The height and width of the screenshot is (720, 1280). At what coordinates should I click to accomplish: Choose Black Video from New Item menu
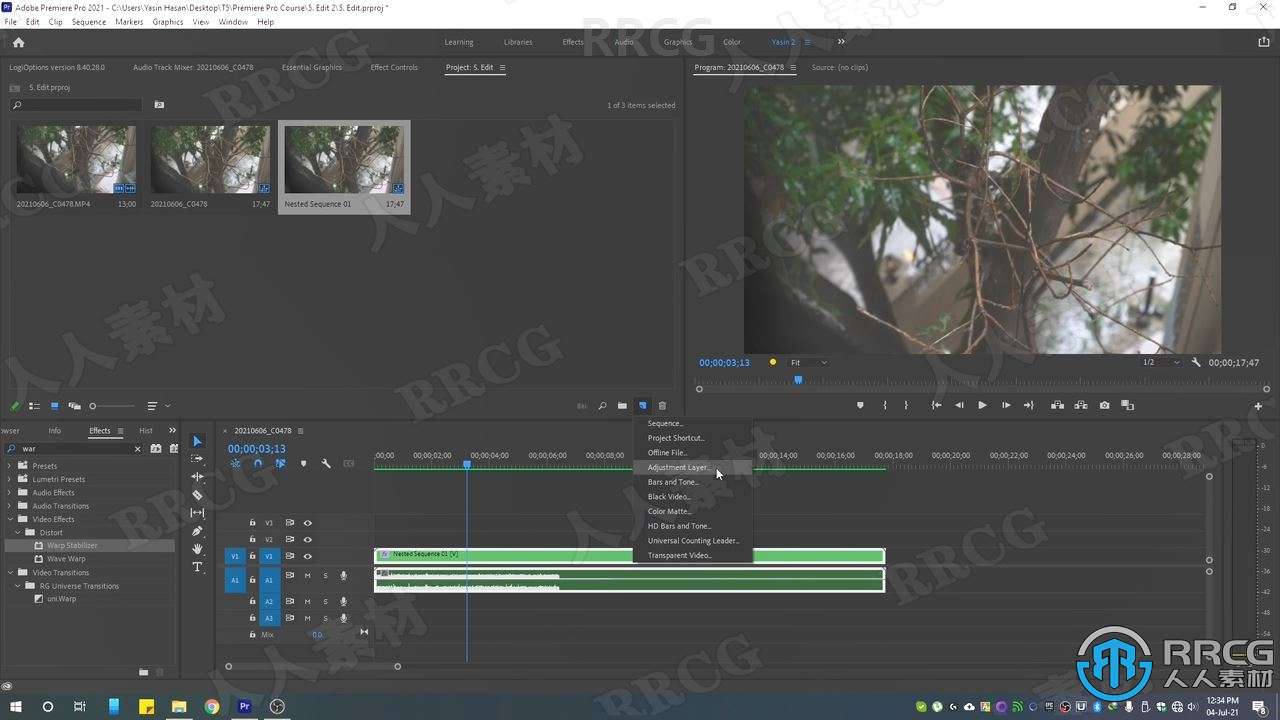coord(692,497)
